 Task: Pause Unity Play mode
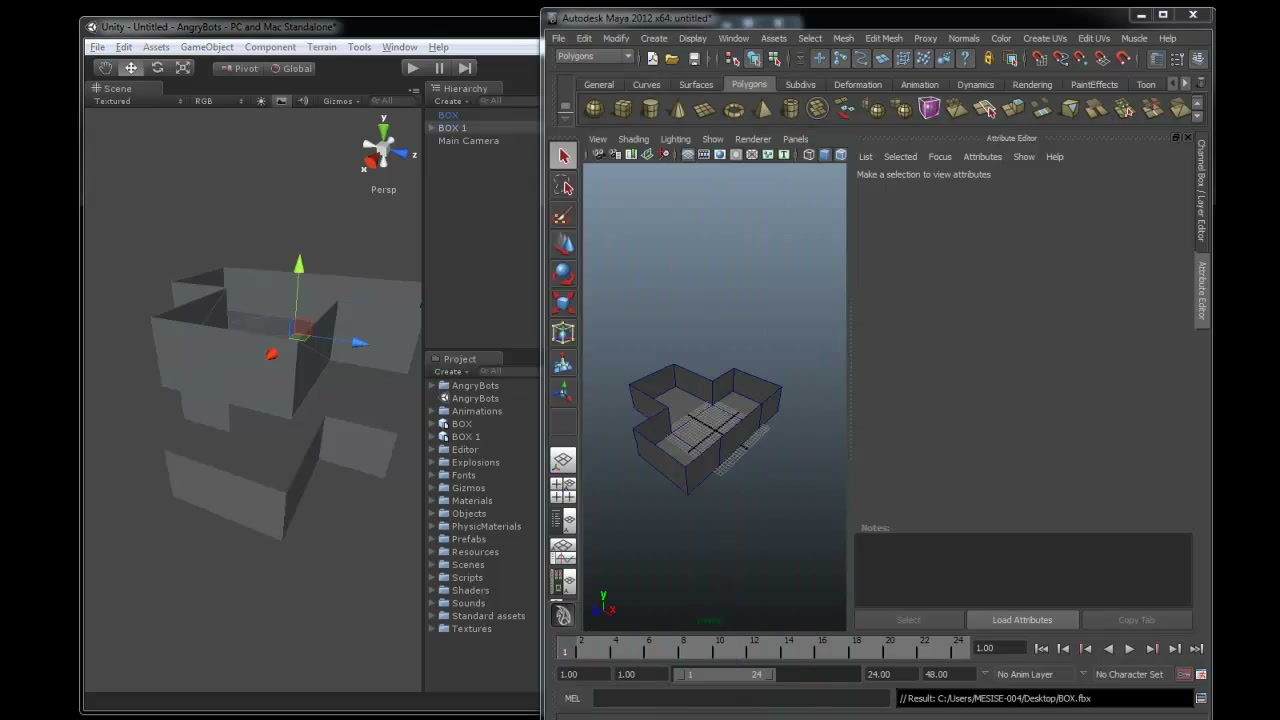pos(439,68)
